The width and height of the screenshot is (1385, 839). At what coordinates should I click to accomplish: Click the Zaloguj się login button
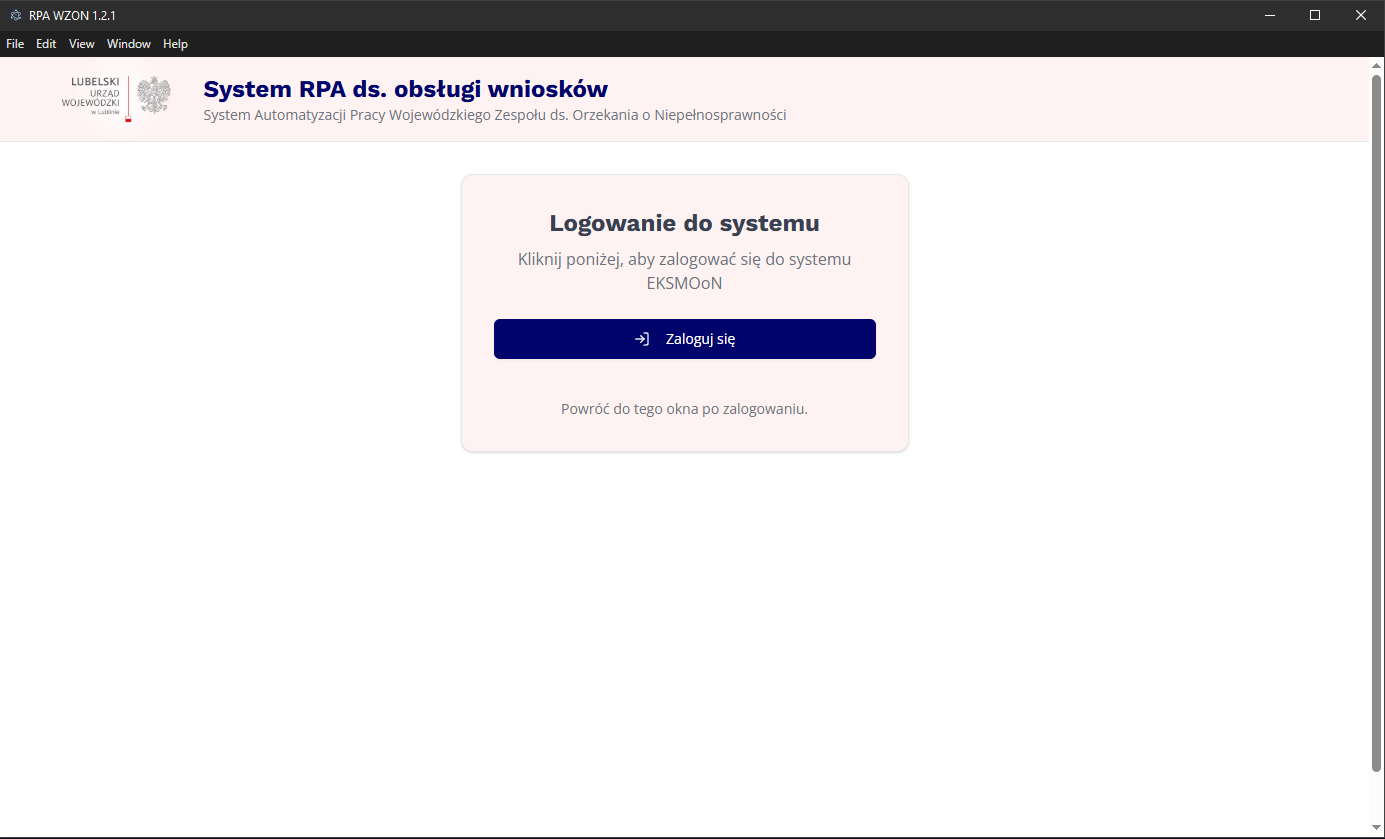coord(684,338)
